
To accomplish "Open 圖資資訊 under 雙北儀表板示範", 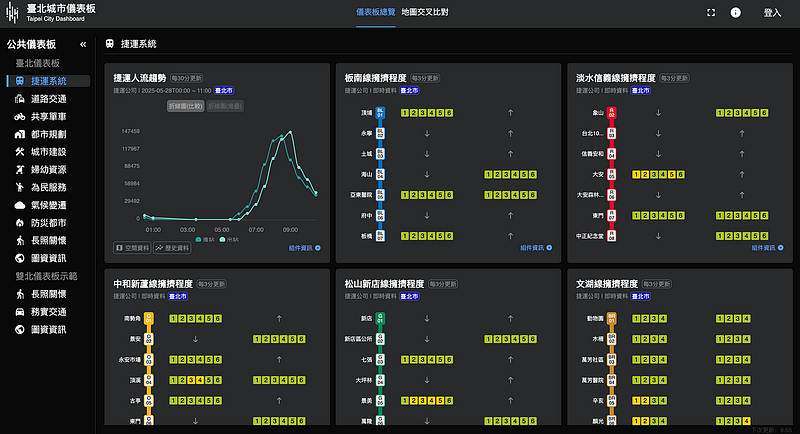I will (x=49, y=329).
